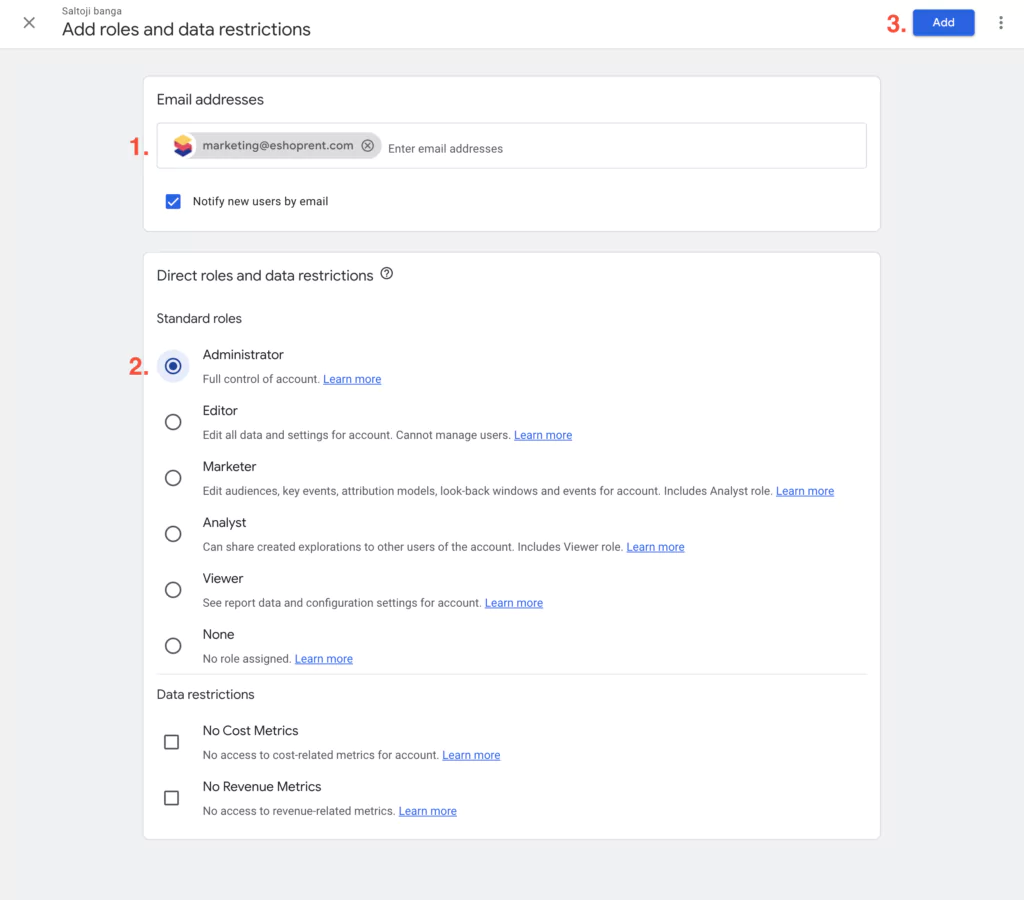
Task: Set the role to Viewer
Action: tap(173, 590)
